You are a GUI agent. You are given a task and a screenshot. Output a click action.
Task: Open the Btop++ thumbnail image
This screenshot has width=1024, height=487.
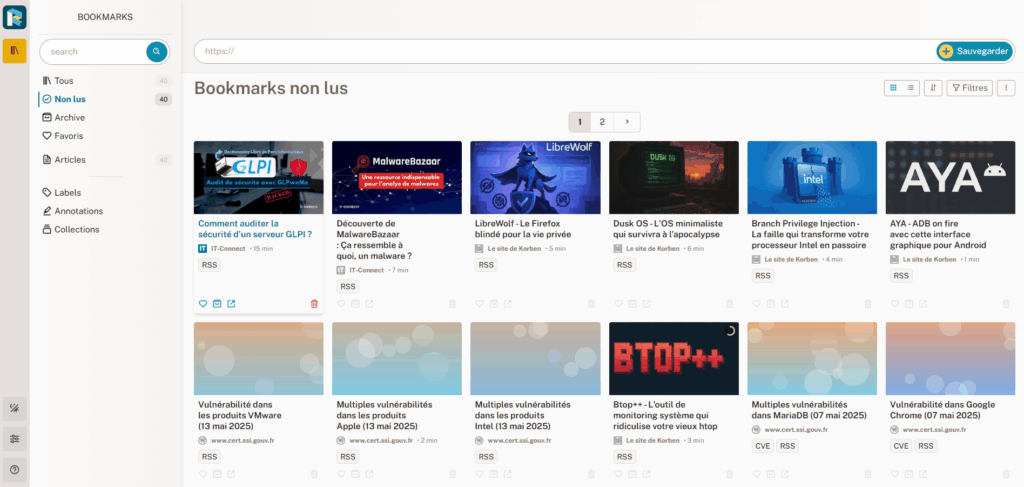tap(674, 358)
